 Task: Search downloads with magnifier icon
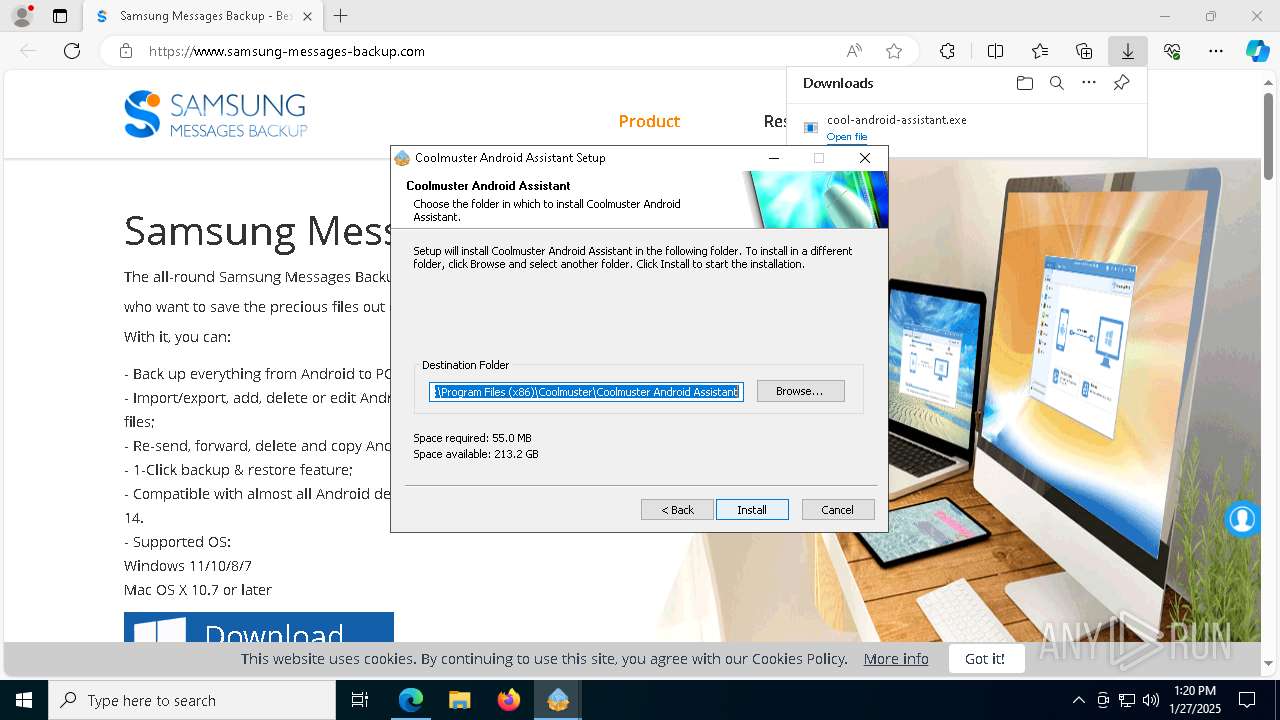pyautogui.click(x=1056, y=83)
